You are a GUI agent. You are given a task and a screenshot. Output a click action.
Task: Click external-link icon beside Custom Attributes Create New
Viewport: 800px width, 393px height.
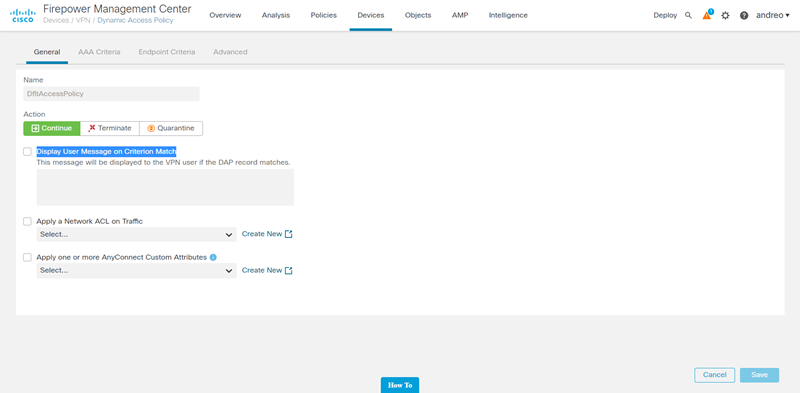coord(289,271)
